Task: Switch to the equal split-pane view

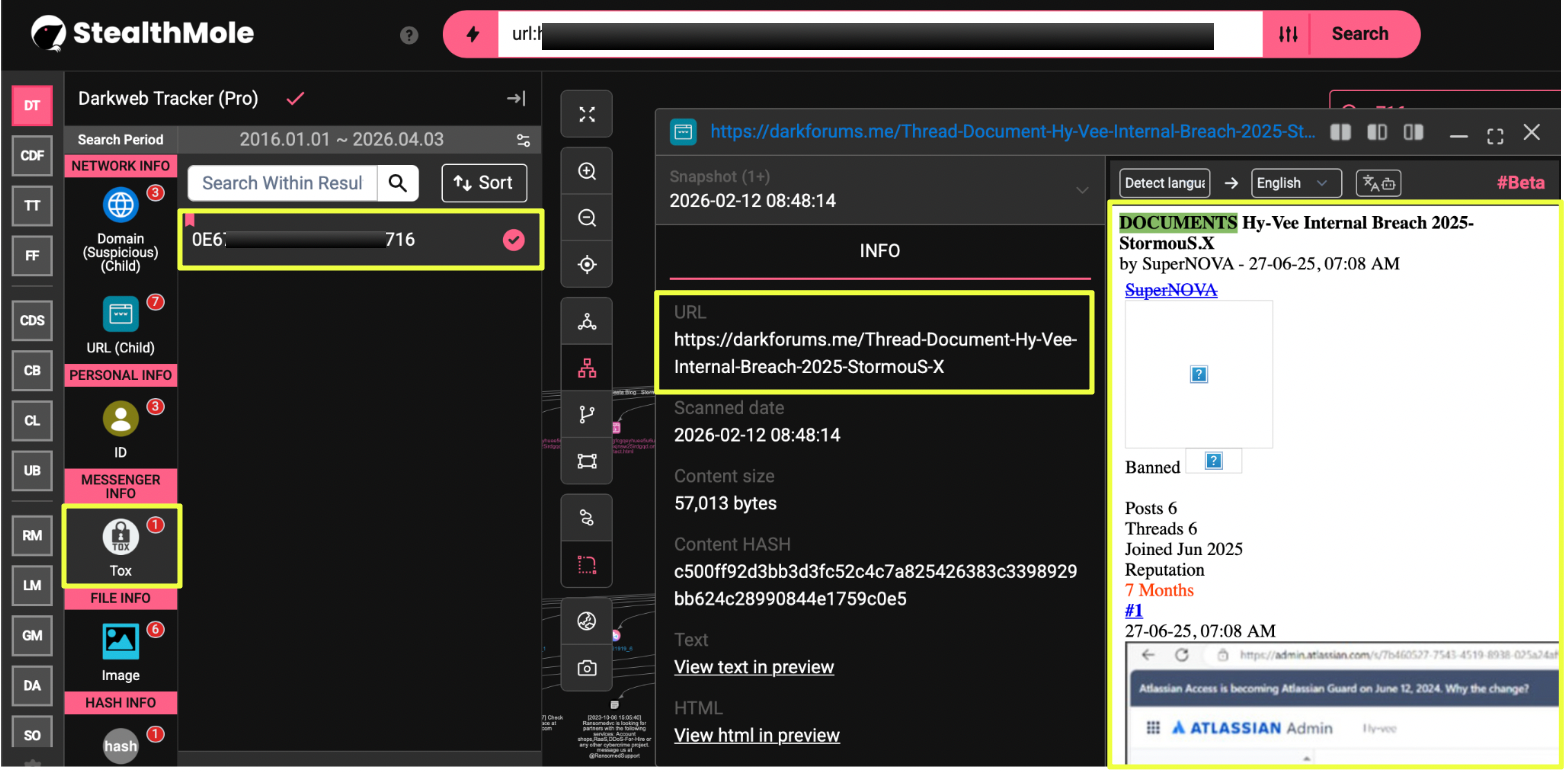Action: [x=1340, y=132]
